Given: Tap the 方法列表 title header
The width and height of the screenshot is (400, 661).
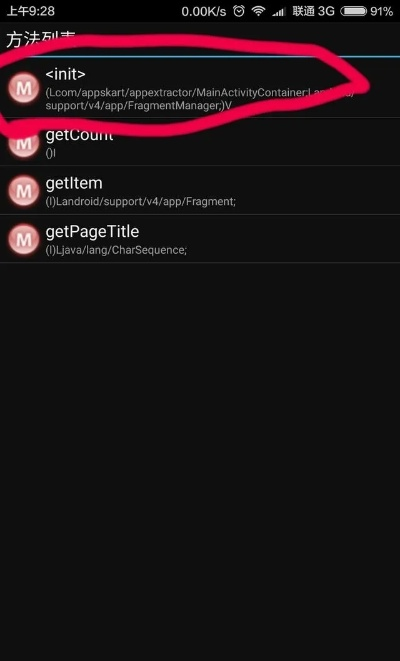Looking at the screenshot, I should click(41, 40).
